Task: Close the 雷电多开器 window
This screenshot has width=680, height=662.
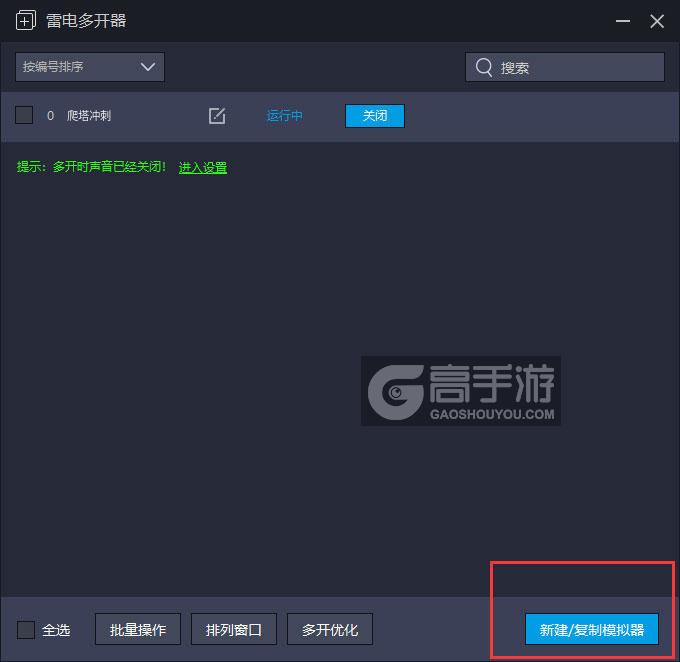Action: click(657, 21)
